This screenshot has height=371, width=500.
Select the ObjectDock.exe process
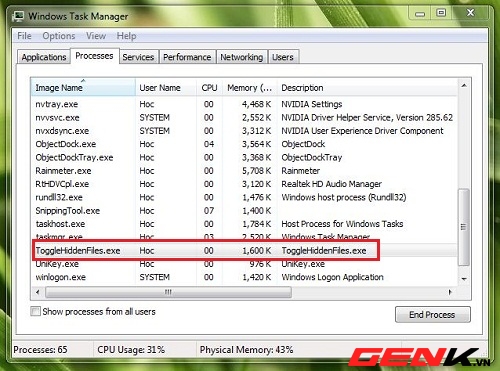point(245,144)
